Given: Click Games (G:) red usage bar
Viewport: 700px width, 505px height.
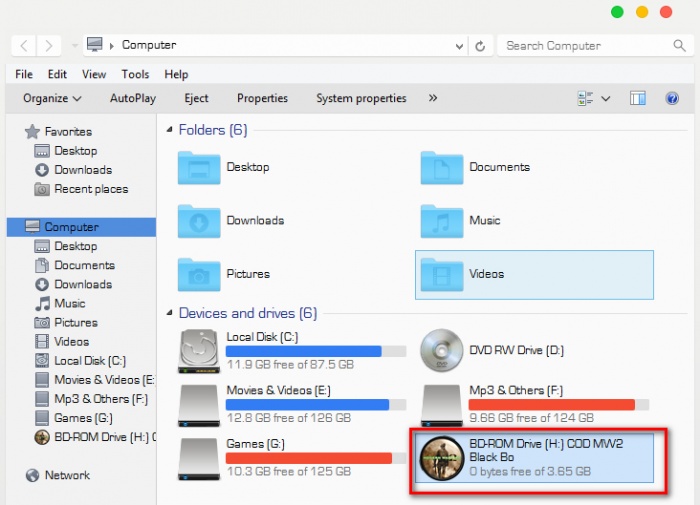Looking at the screenshot, I should point(316,458).
